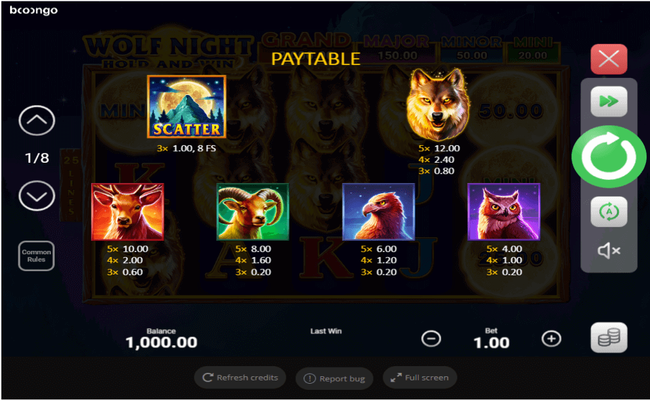Decrease bet with minus button
650x400 pixels.
431,339
